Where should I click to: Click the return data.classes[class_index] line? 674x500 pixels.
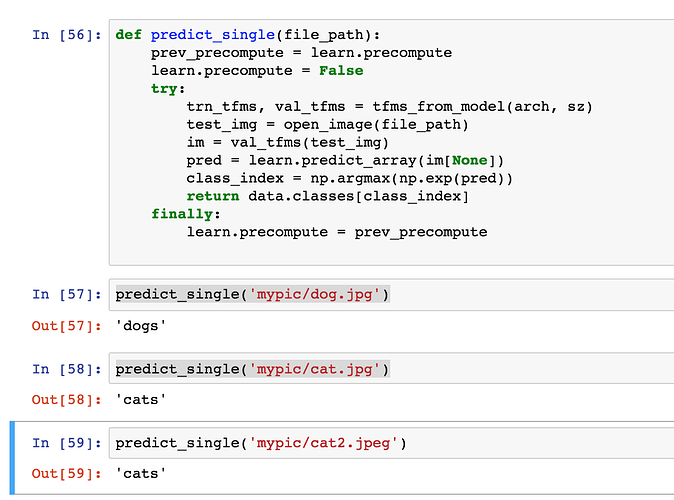pos(327,196)
